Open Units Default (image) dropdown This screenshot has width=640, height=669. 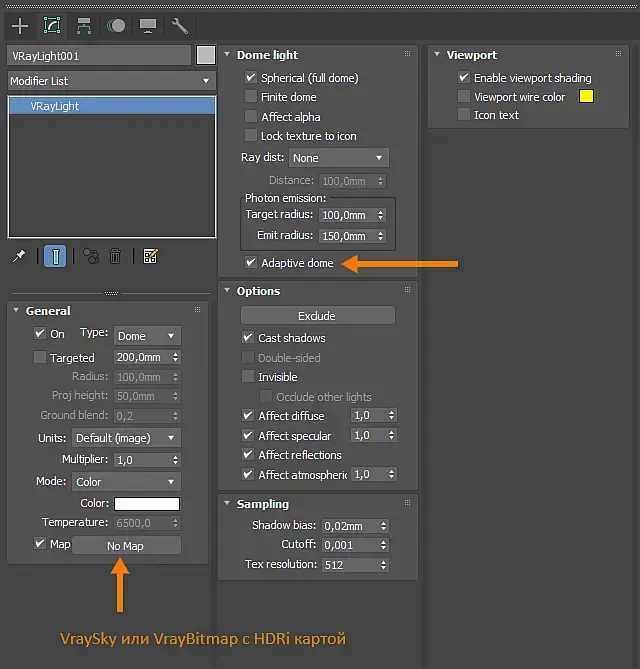click(x=126, y=438)
